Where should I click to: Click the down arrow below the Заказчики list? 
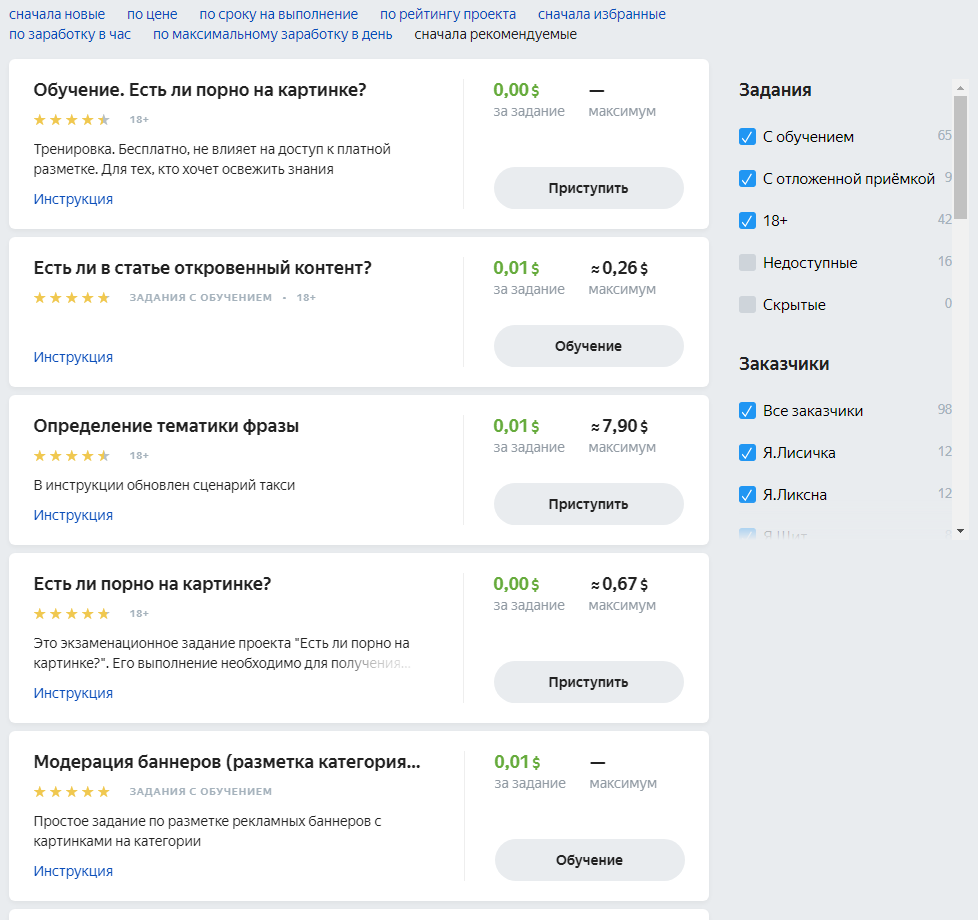[x=962, y=527]
